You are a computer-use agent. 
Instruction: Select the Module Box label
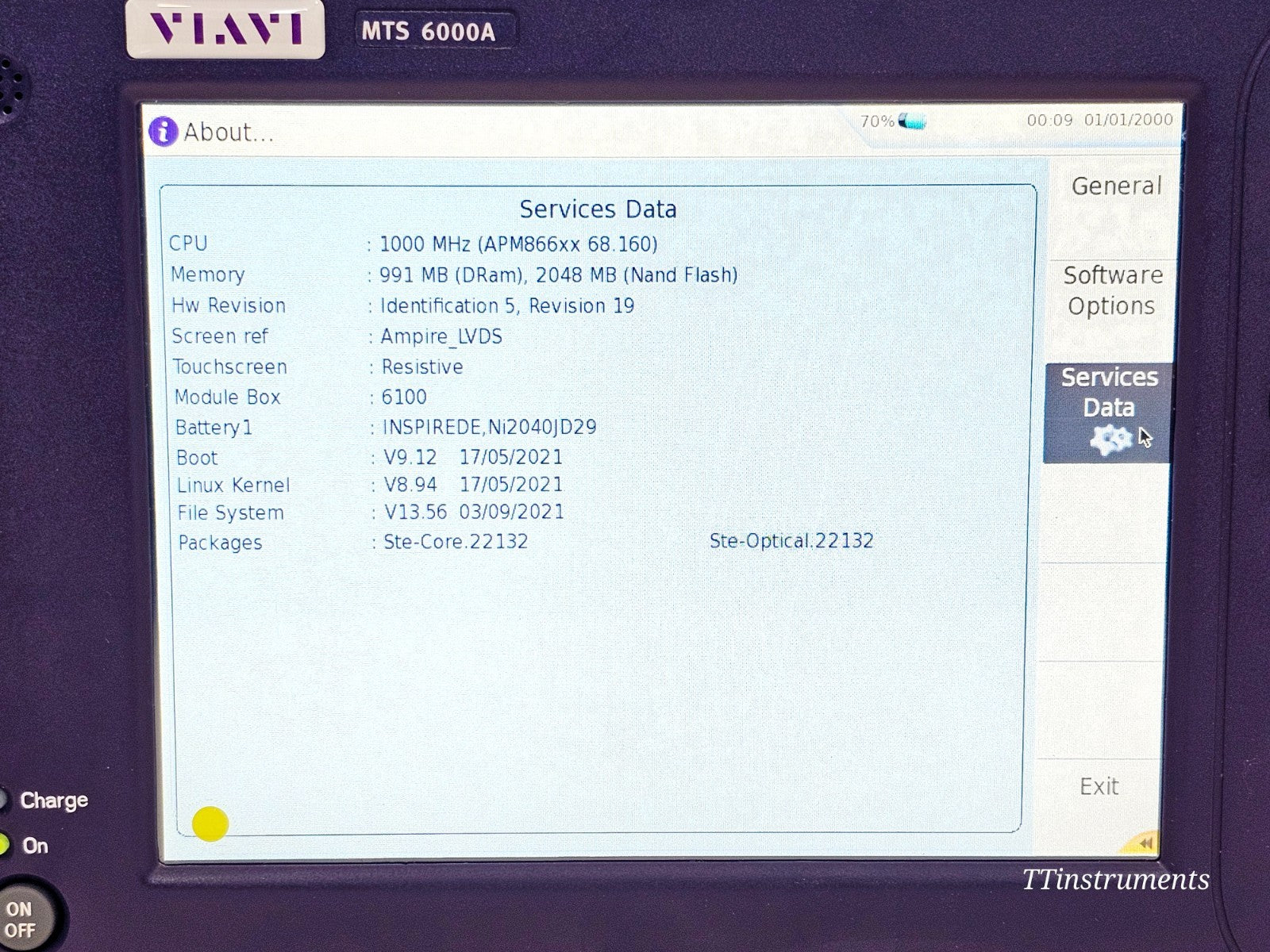click(228, 397)
